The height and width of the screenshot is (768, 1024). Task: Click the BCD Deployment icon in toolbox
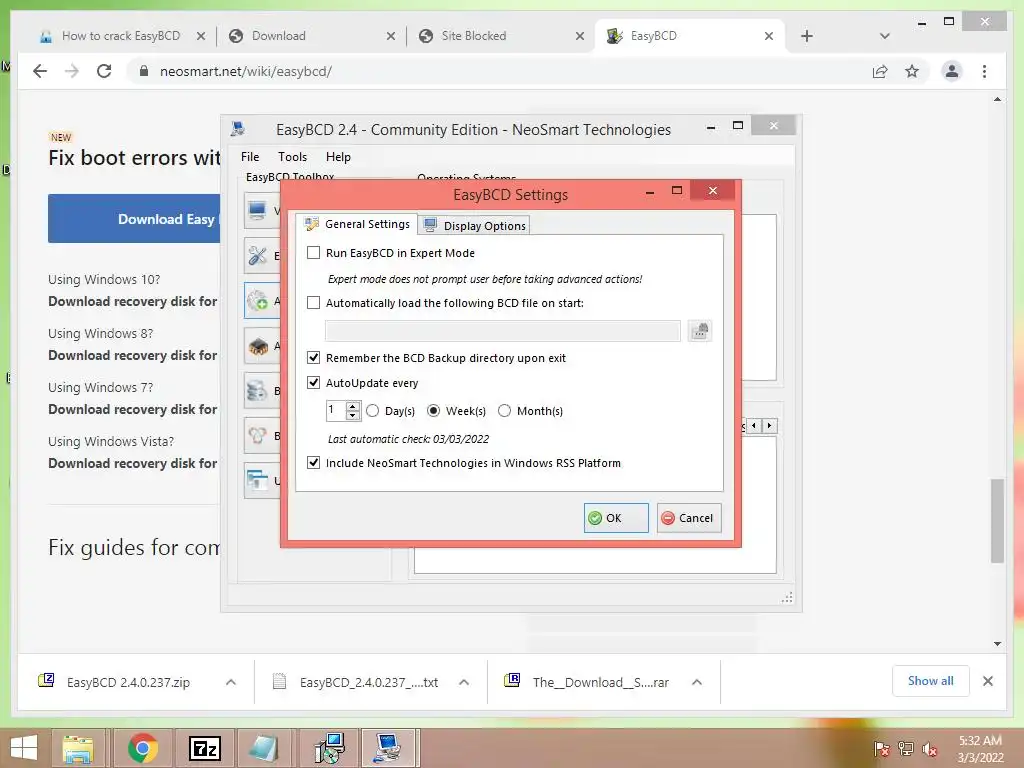click(257, 436)
